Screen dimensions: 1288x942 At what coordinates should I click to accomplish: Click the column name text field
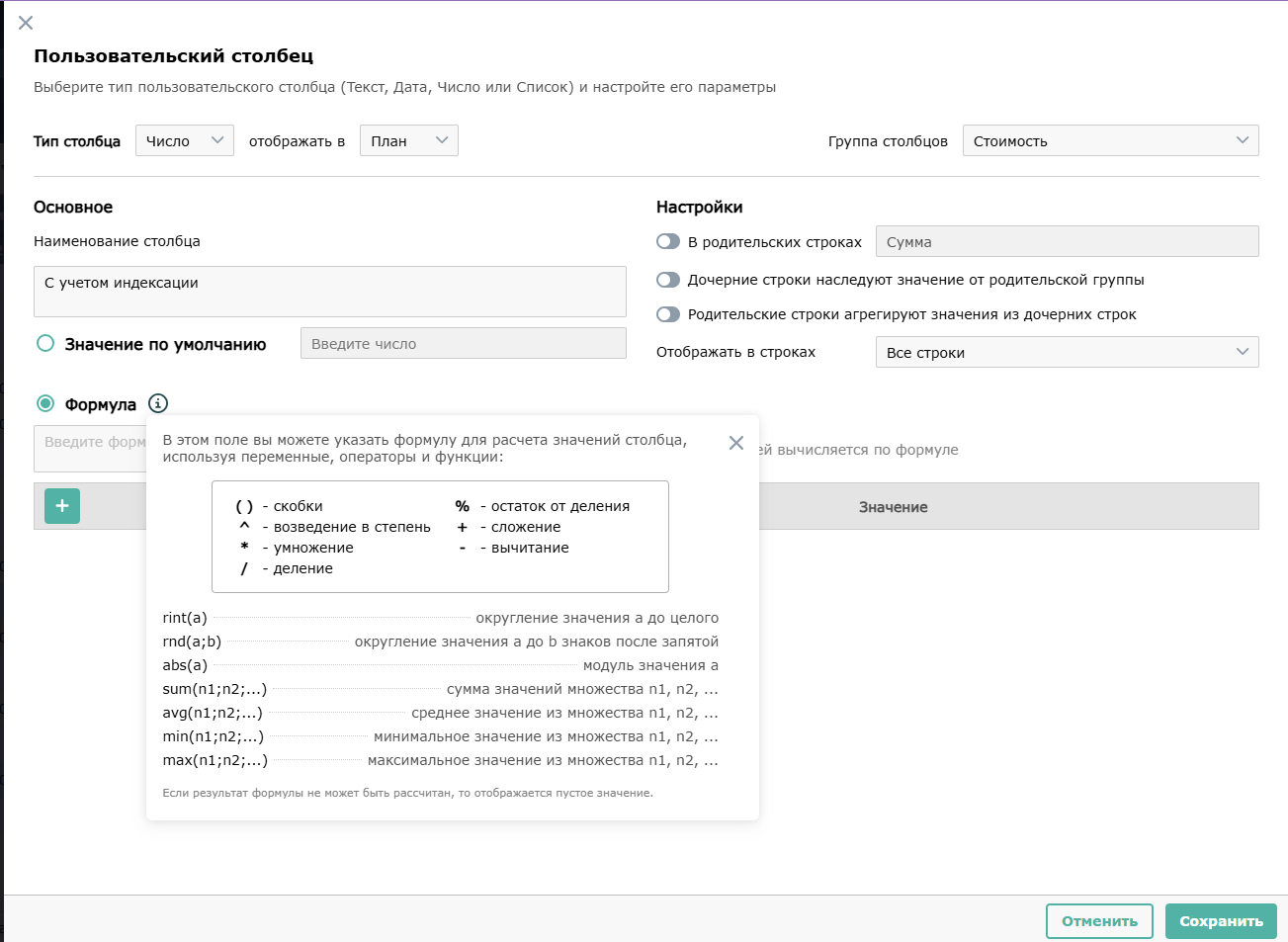coord(329,292)
